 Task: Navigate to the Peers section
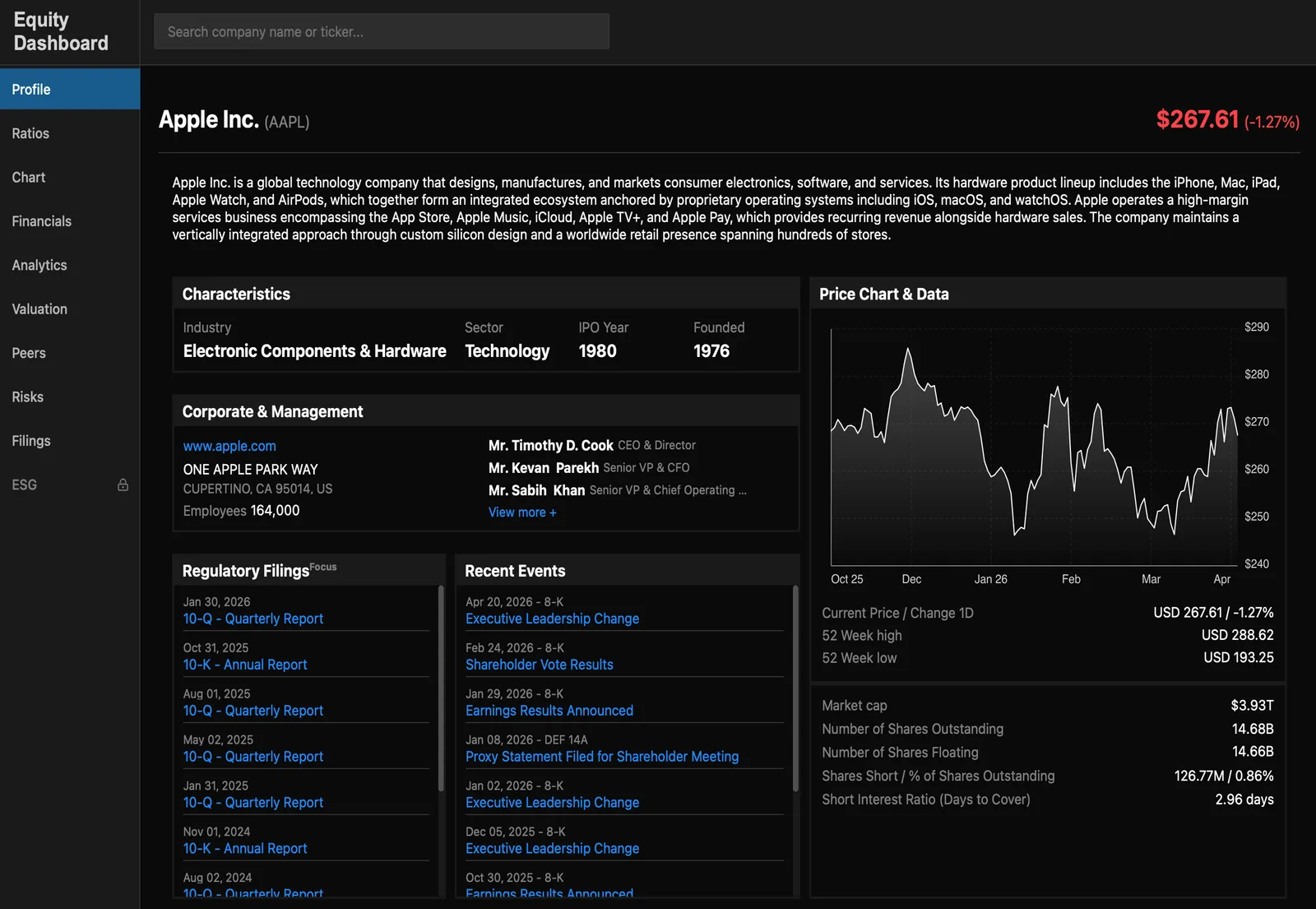(x=70, y=353)
